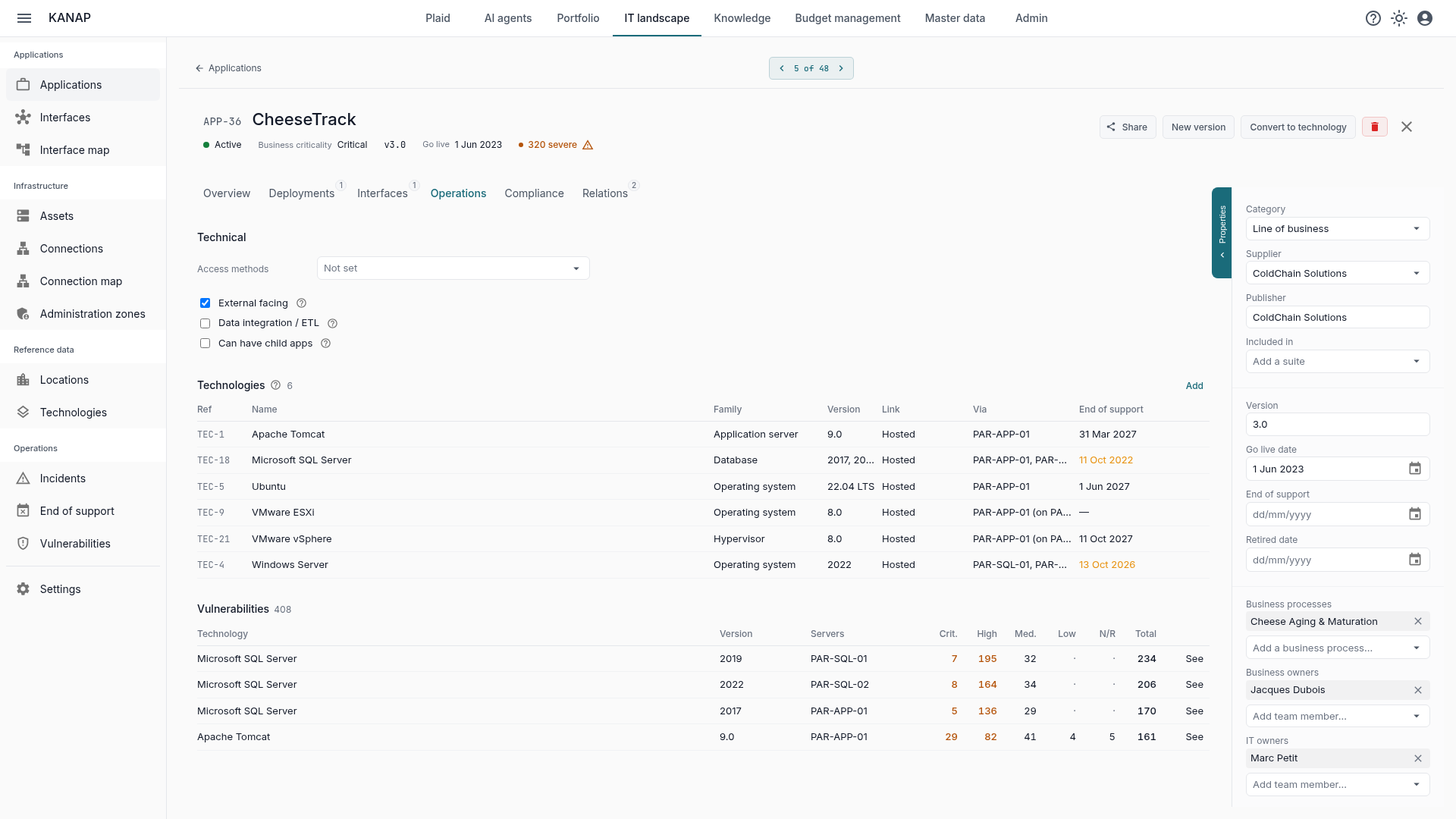Screen dimensions: 1456x819
Task: Open Data integration / ETL help icon
Action: pos(332,323)
